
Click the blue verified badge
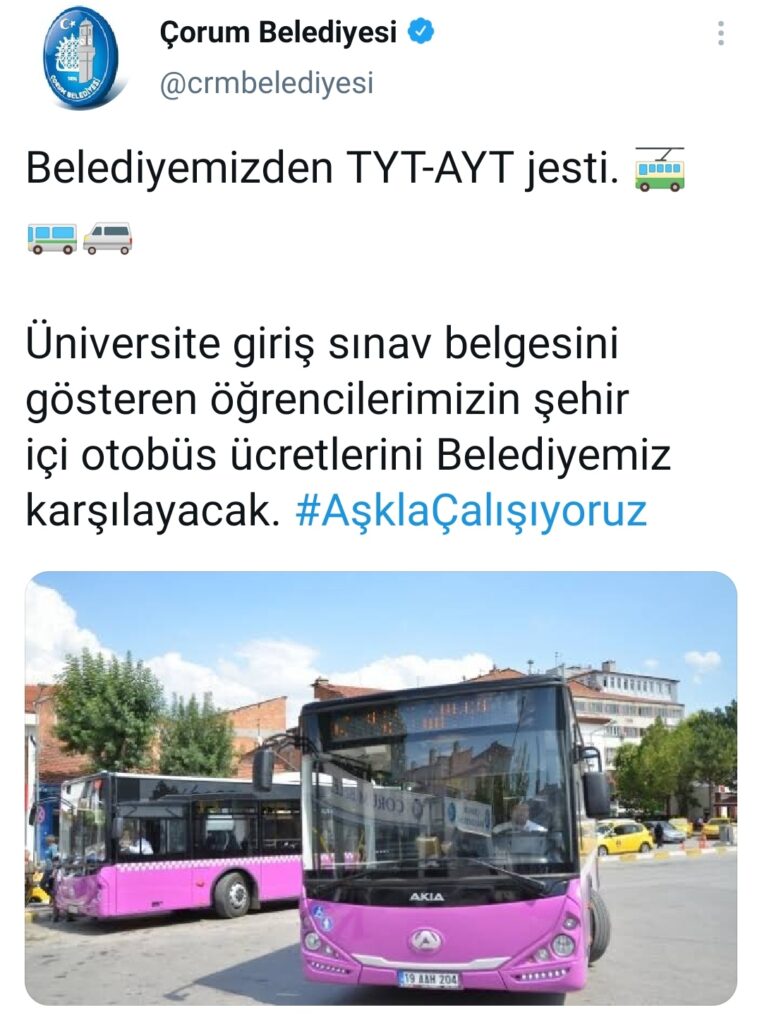(x=421, y=31)
